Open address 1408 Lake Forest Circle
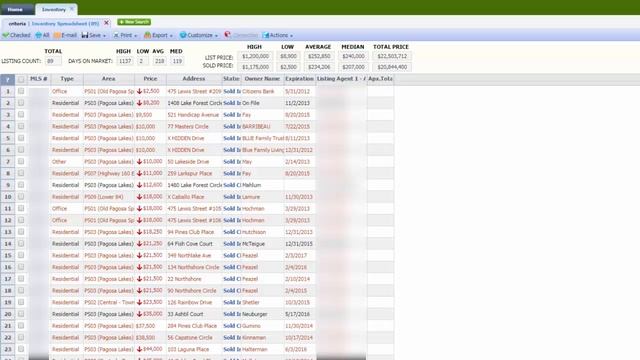This screenshot has height=360, width=640. [x=194, y=103]
